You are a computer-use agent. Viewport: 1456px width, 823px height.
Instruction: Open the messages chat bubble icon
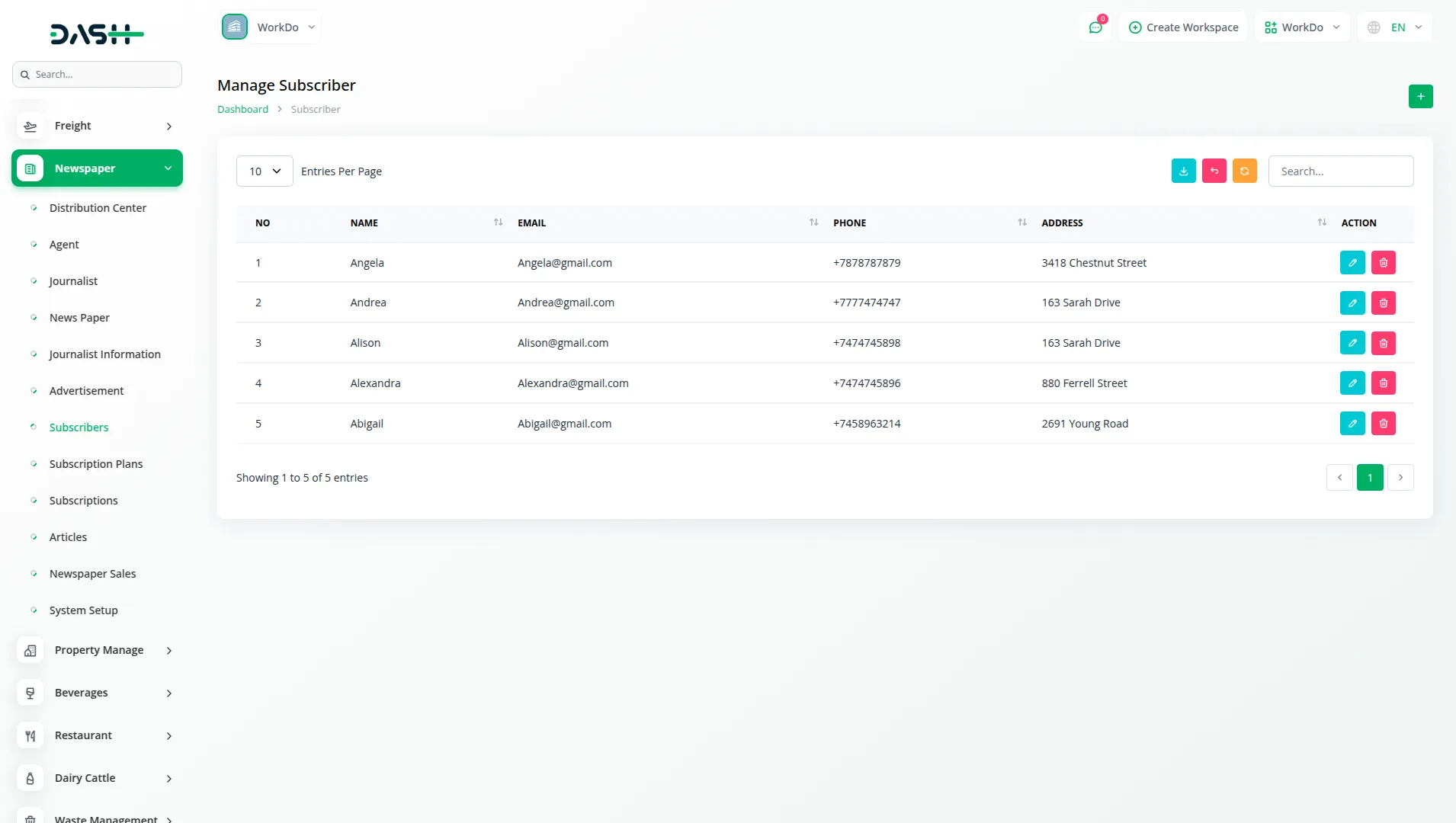pyautogui.click(x=1095, y=27)
